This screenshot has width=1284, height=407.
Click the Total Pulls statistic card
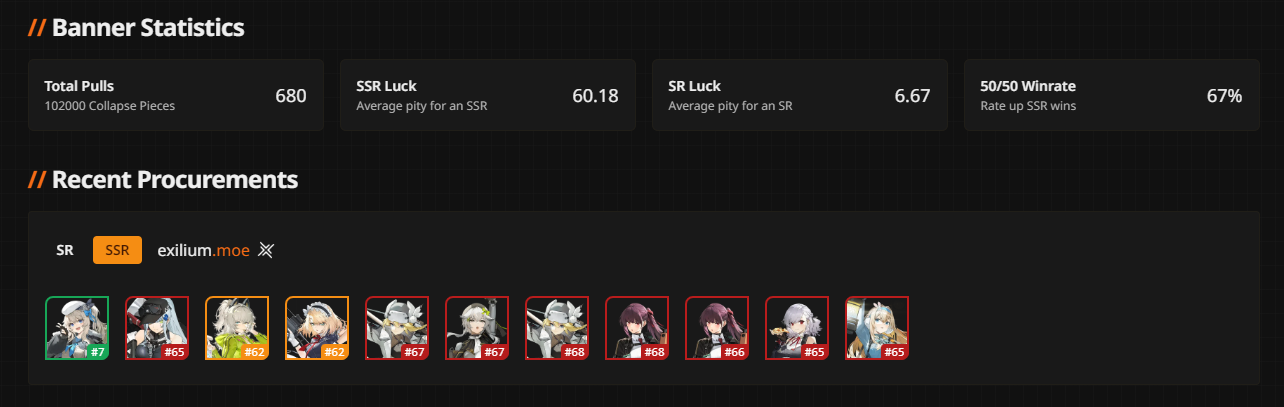tap(176, 95)
